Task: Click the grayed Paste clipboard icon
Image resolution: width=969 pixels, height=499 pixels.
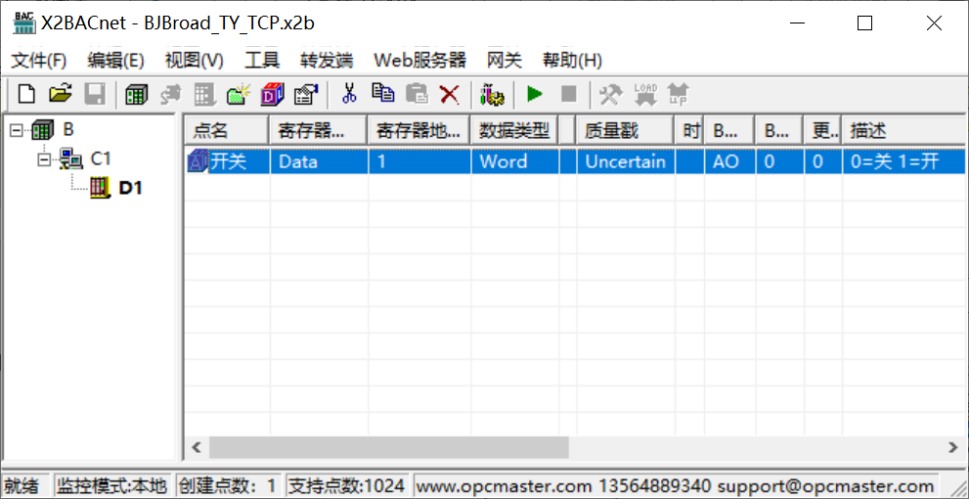Action: click(417, 93)
